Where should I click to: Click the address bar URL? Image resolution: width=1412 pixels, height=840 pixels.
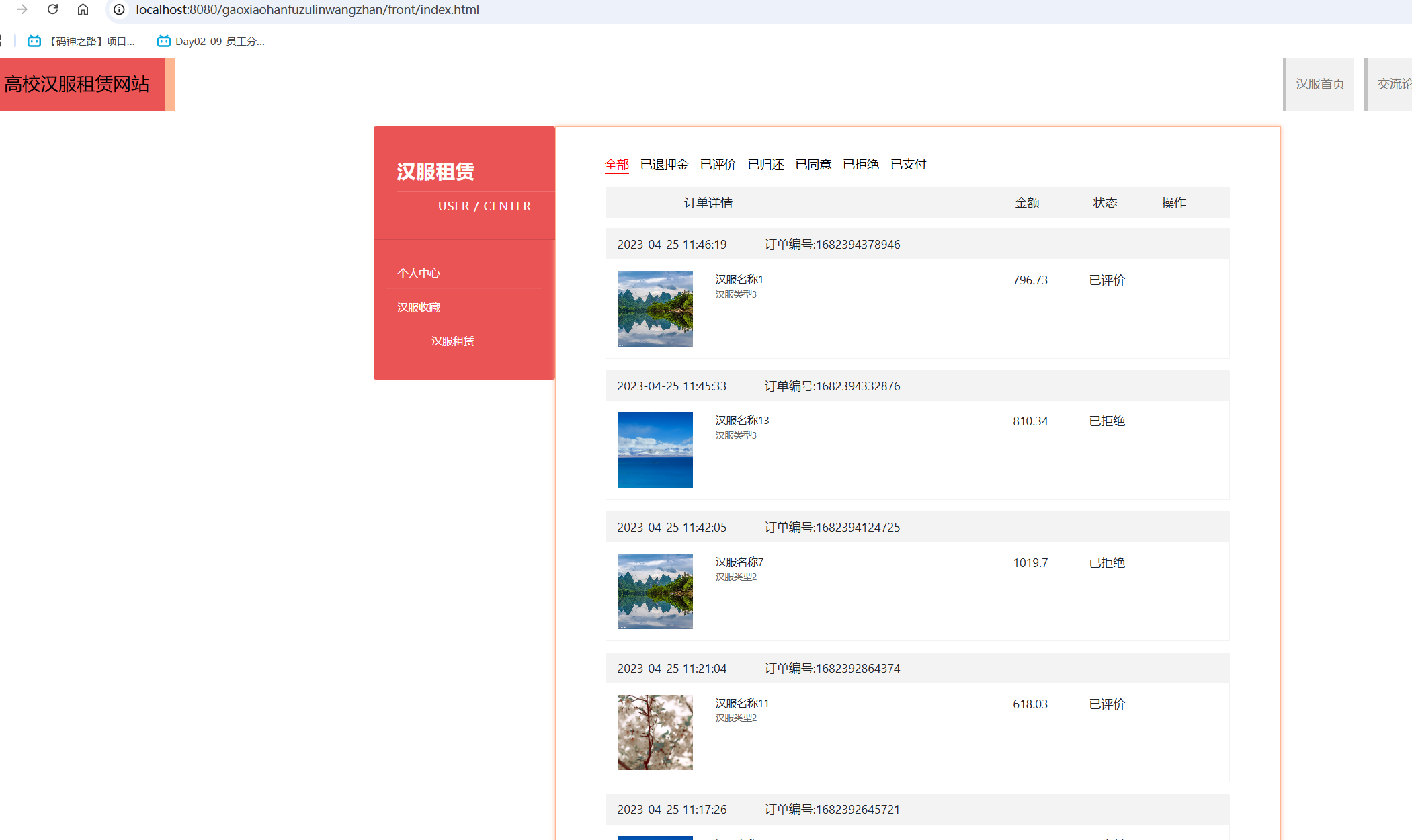click(x=307, y=9)
